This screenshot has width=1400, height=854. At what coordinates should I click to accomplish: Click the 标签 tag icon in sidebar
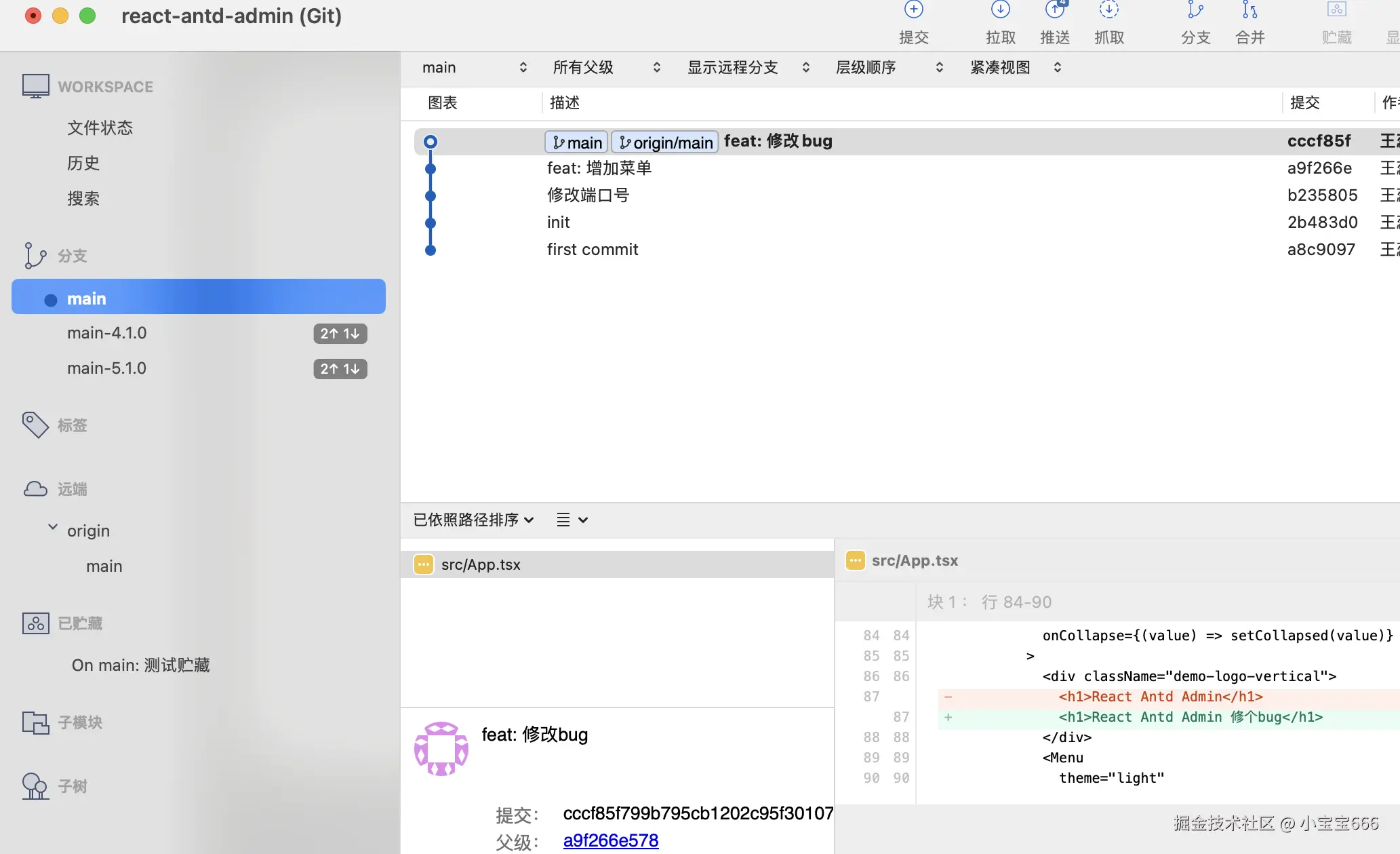click(x=35, y=425)
